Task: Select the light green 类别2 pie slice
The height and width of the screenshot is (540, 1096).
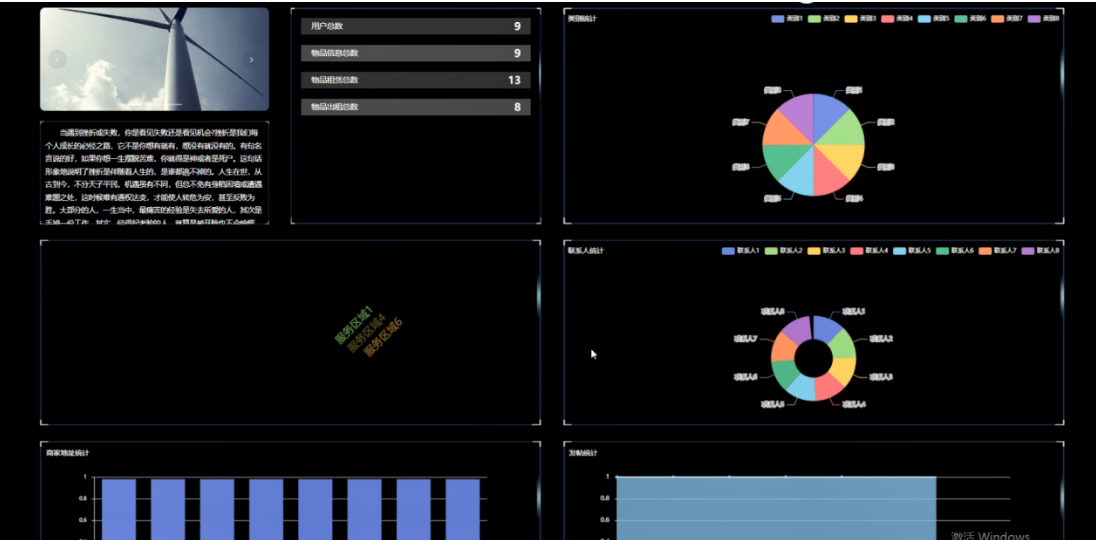Action: tap(846, 131)
